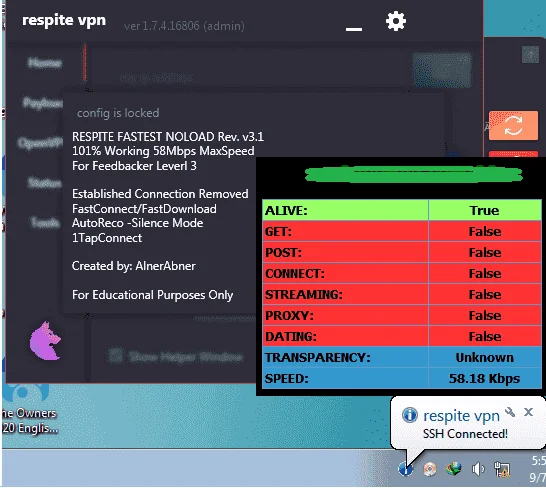Click the 'True' value in ALIVE row
The image size is (546, 488).
coord(484,210)
